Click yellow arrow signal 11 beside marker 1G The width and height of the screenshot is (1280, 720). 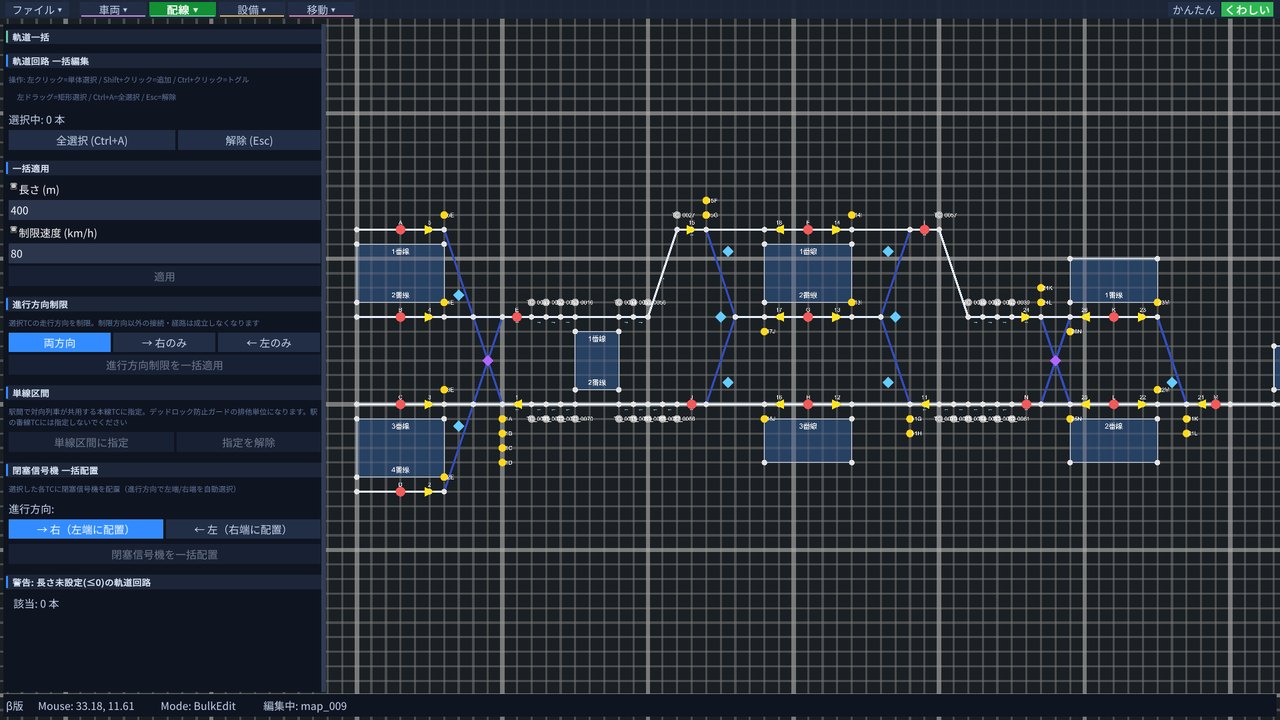926,404
